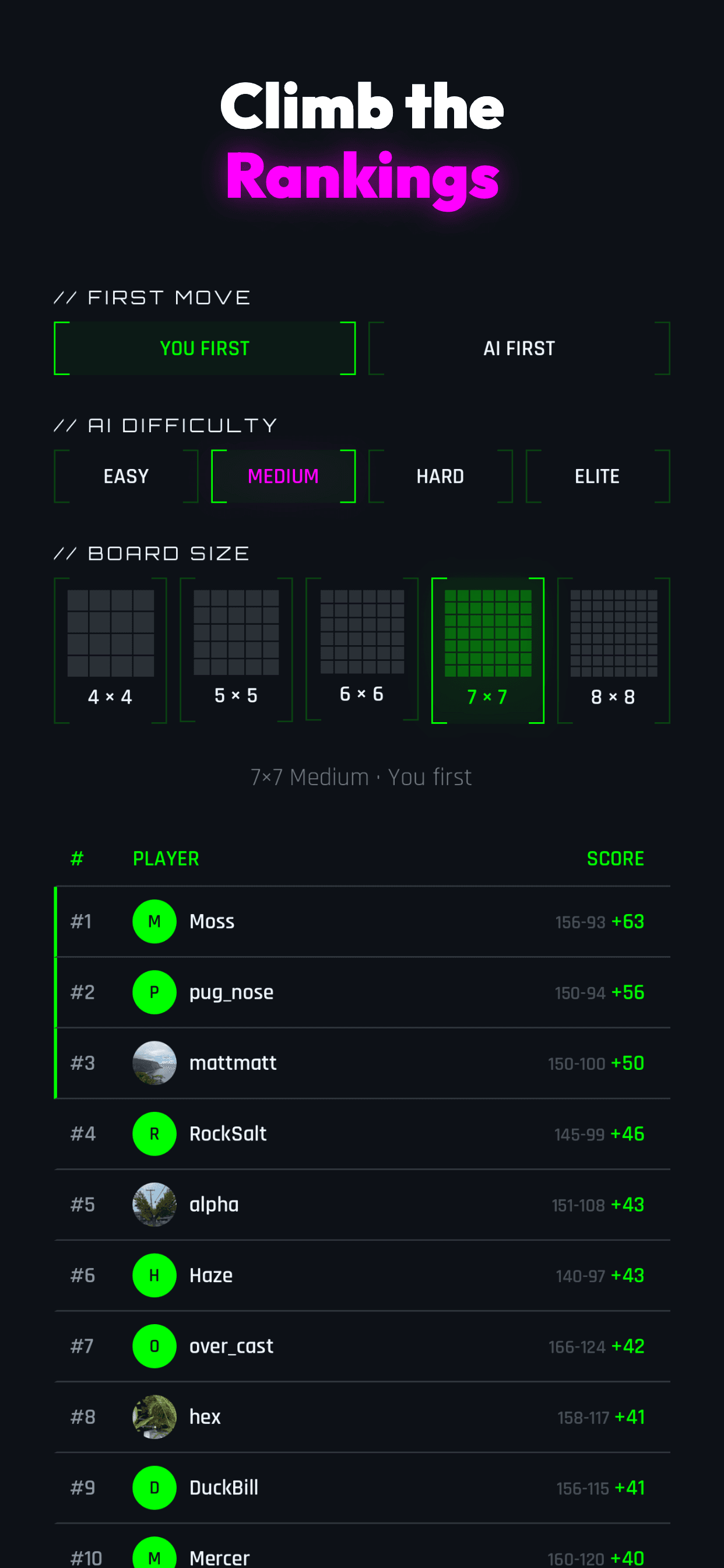This screenshot has width=724, height=1568.
Task: Click Haze's green H avatar
Action: [154, 1275]
